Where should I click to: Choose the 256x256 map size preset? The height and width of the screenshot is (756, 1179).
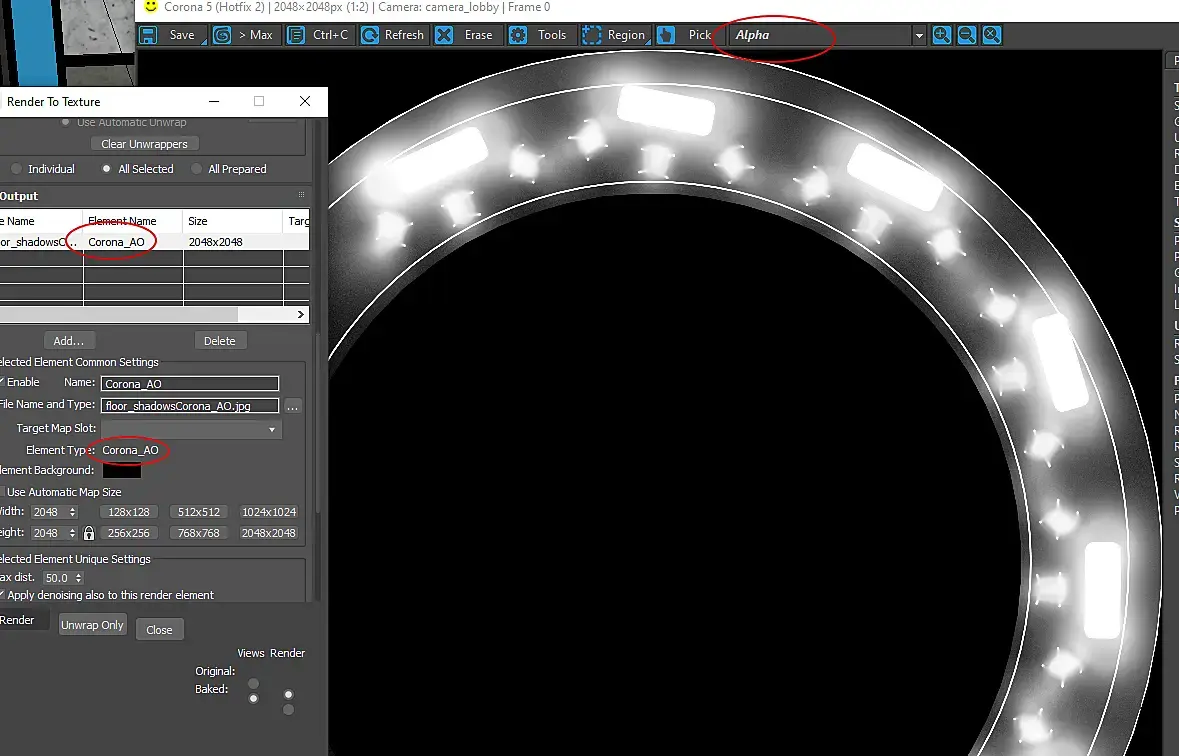[129, 533]
